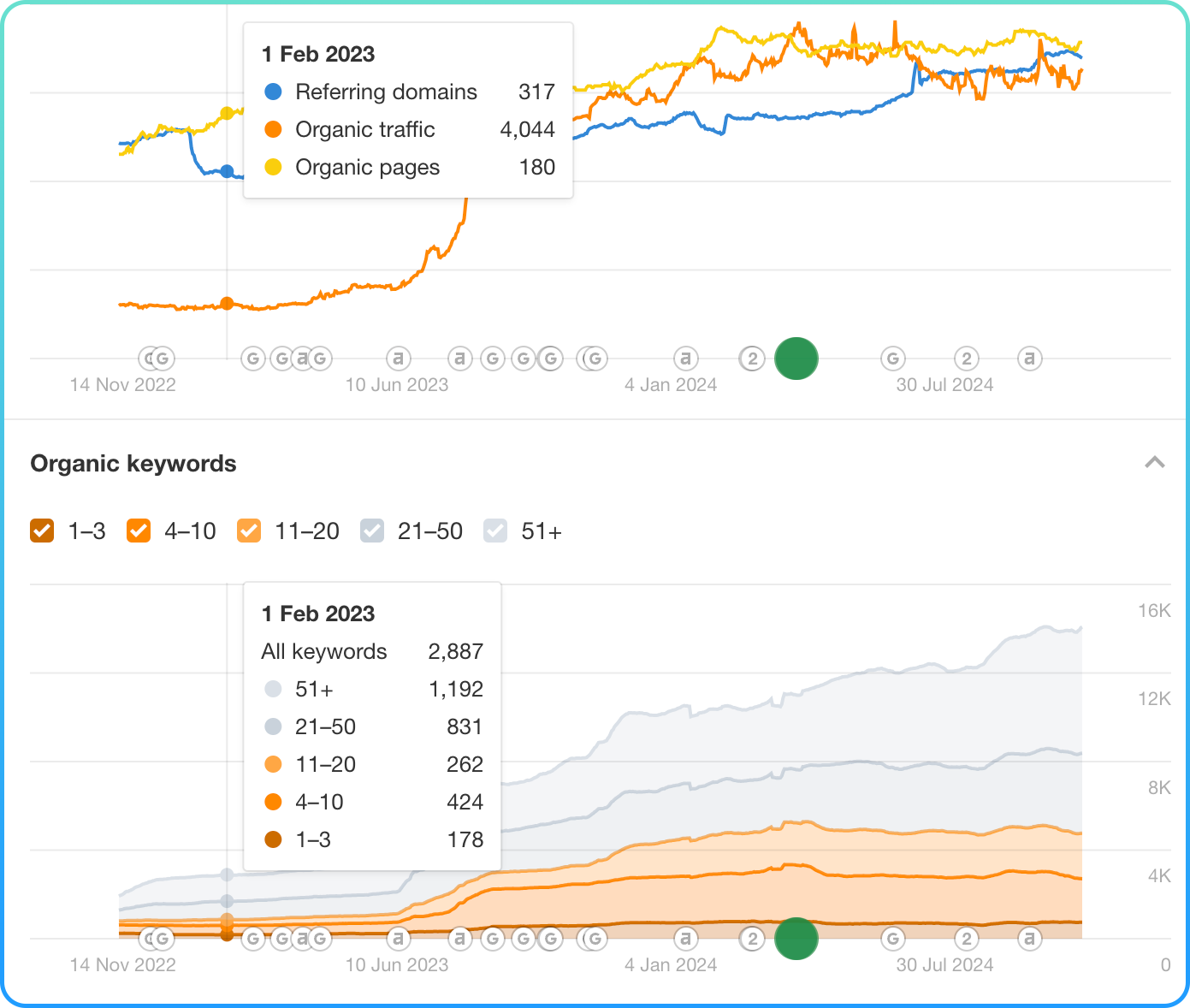1190x1008 pixels.
Task: Click the blue Referring domains data point on chart
Action: 227,171
